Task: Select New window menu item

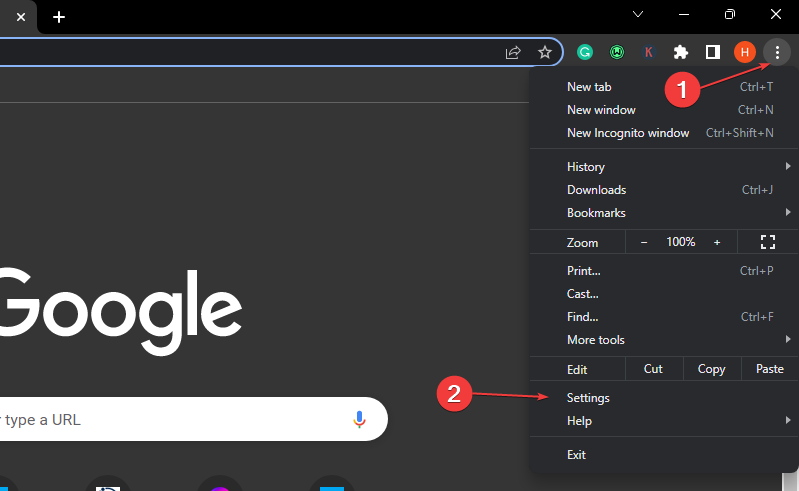Action: coord(664,110)
